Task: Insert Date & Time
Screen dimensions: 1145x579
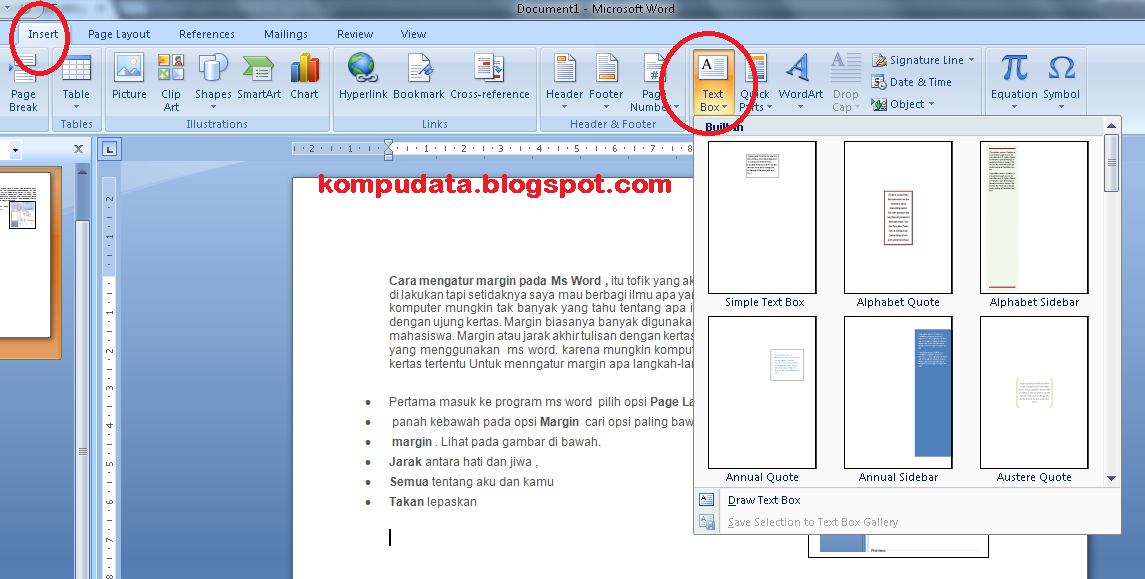Action: point(912,82)
